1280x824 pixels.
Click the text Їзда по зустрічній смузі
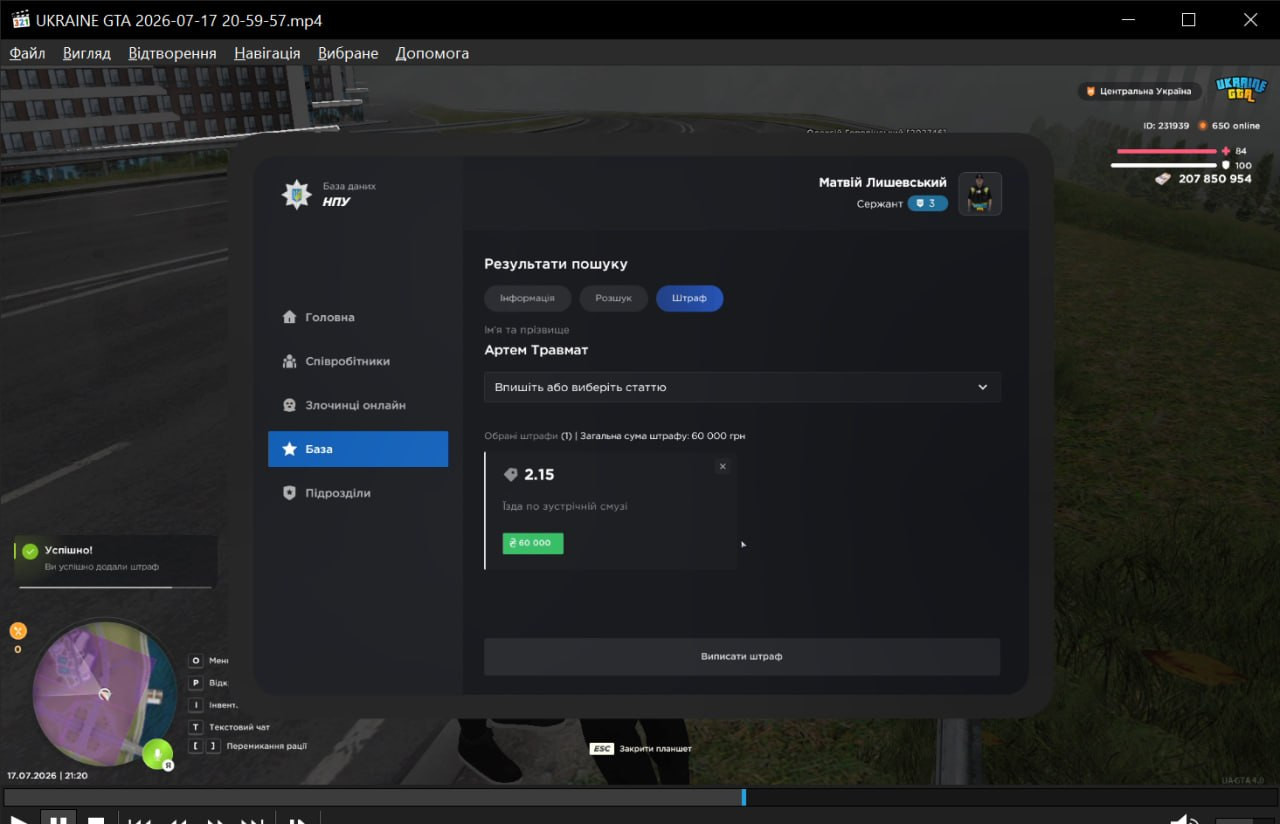click(x=565, y=507)
